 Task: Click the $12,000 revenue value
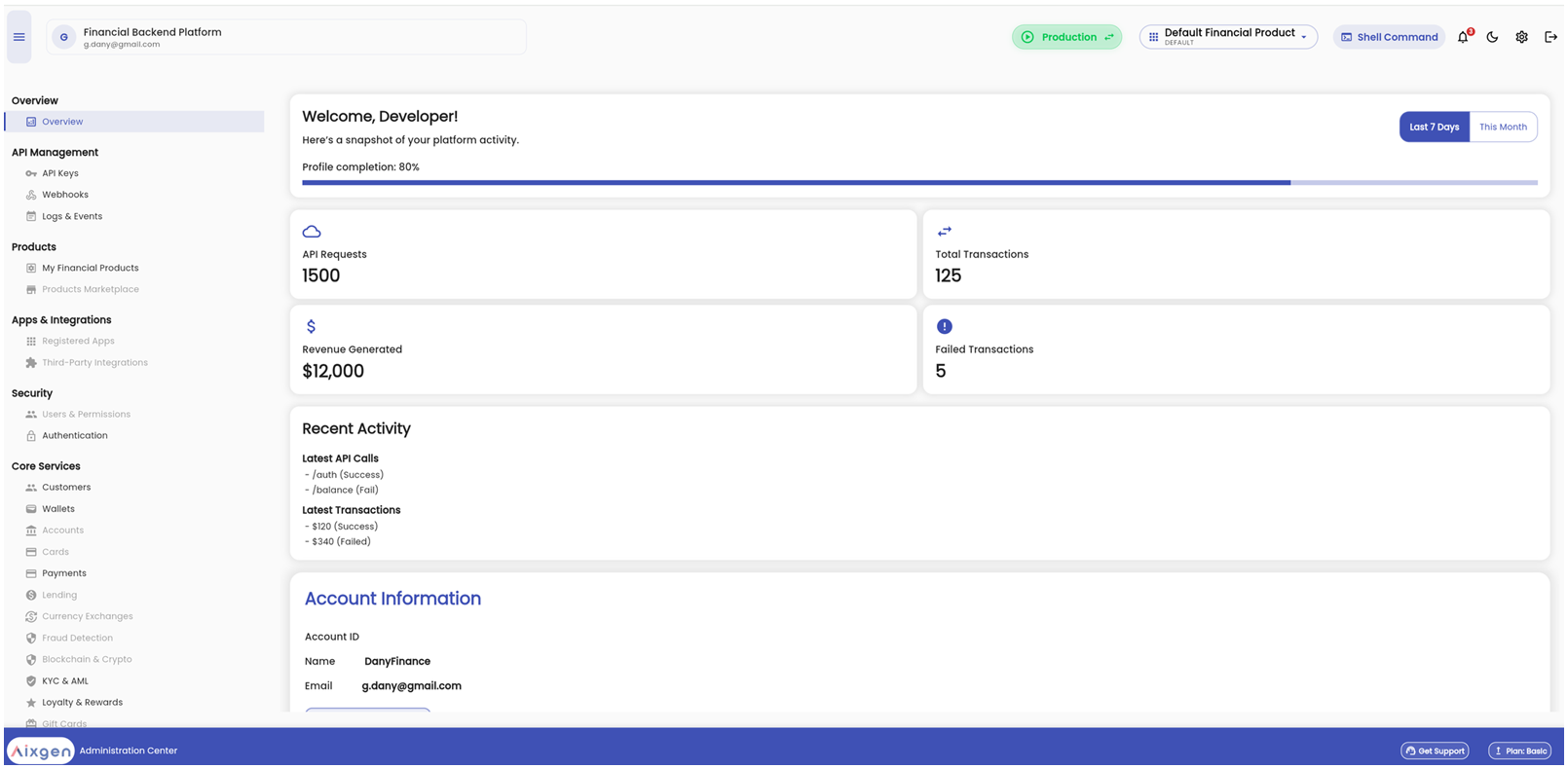[x=333, y=371]
